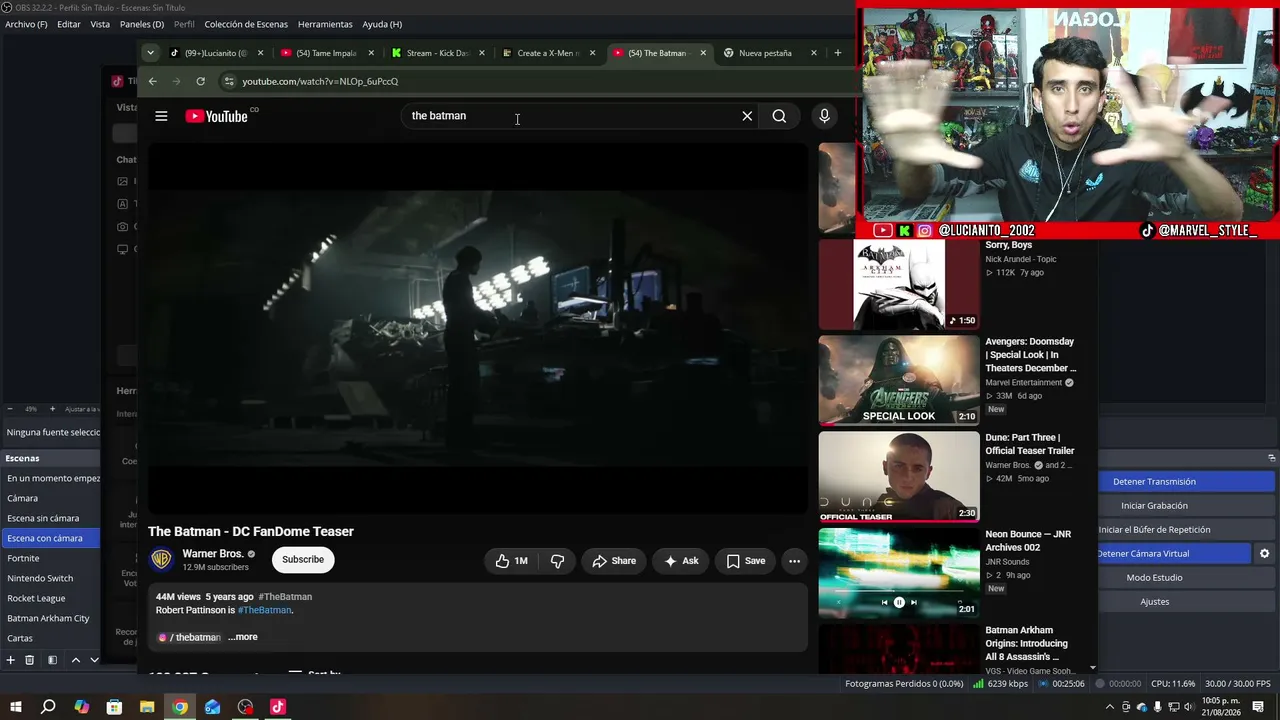Select the Fortnite scene in OBS
Viewport: 1280px width, 720px height.
pos(50,558)
